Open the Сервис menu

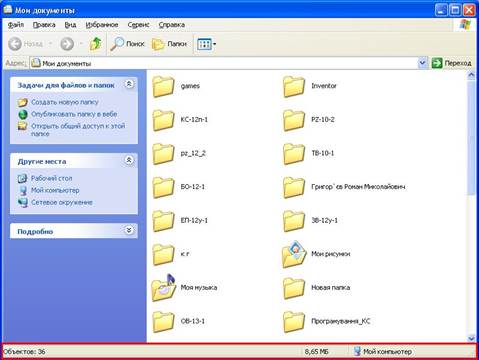(x=138, y=25)
